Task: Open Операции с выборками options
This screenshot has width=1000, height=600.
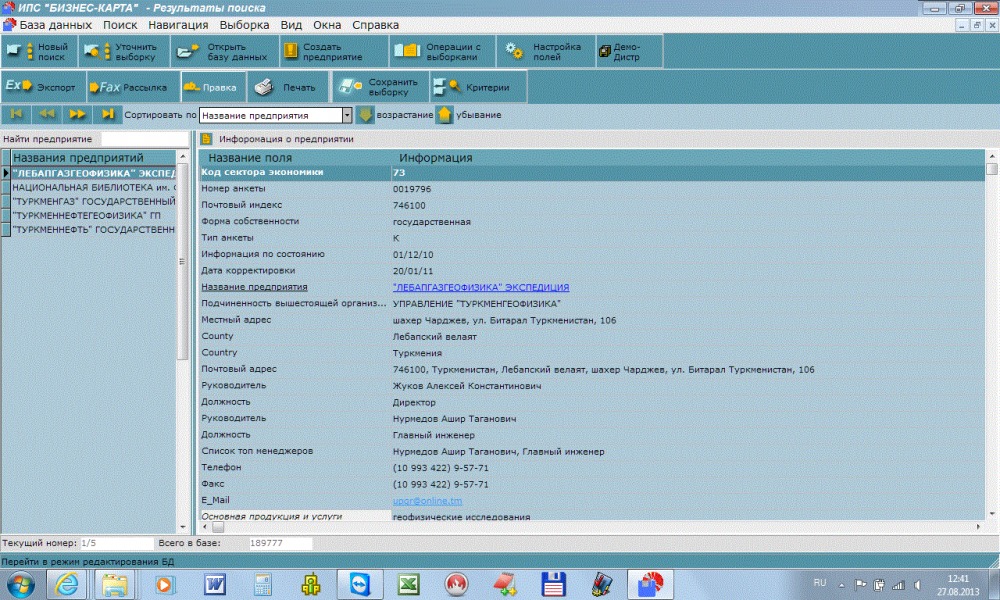Action: [x=441, y=51]
